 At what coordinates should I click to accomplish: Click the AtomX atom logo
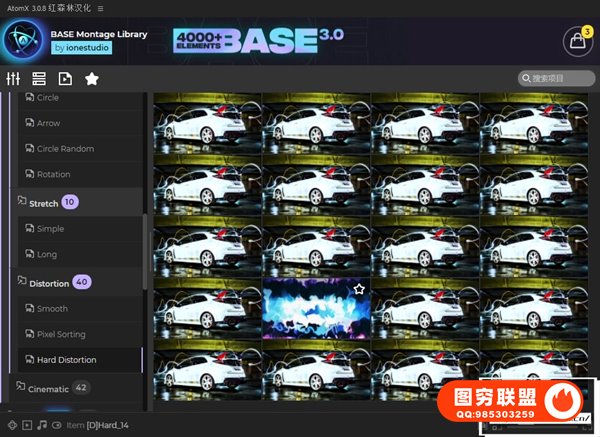click(x=21, y=41)
